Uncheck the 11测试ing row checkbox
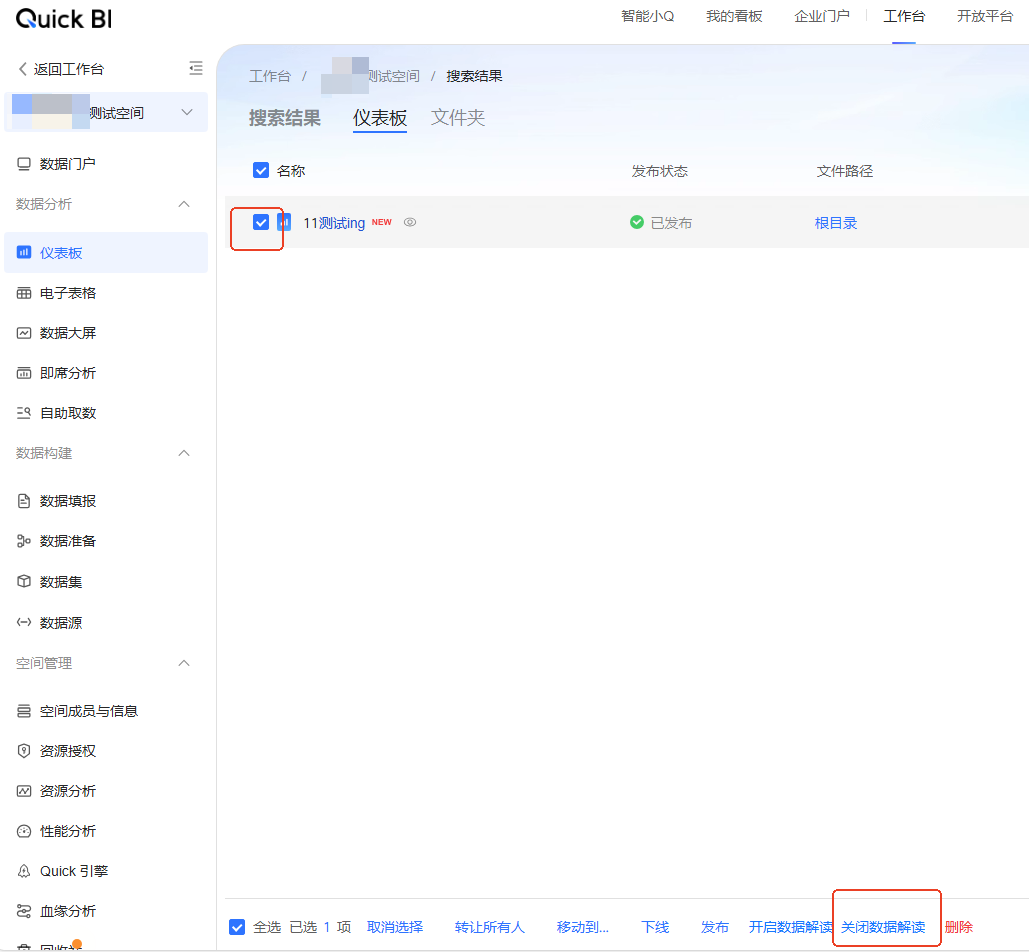The width and height of the screenshot is (1029, 952). (x=261, y=222)
